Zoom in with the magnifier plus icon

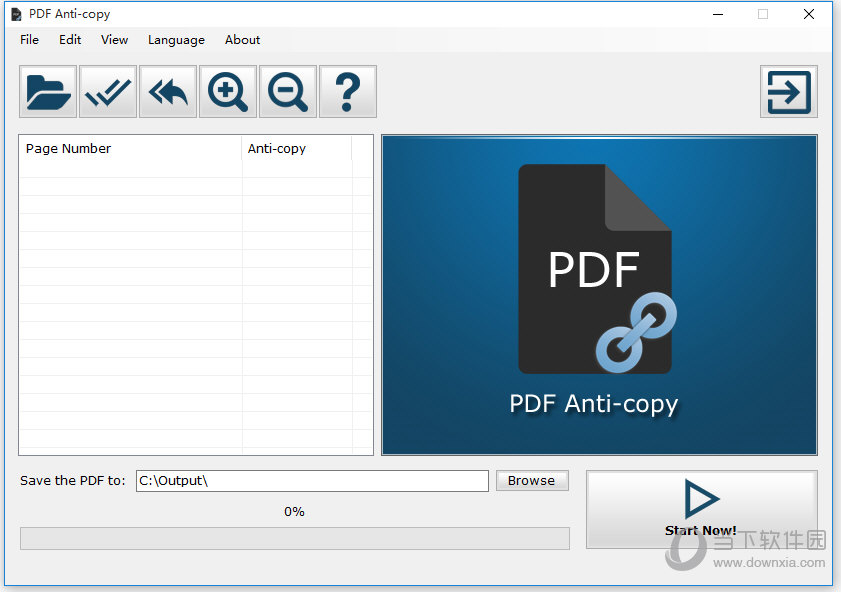click(x=228, y=92)
